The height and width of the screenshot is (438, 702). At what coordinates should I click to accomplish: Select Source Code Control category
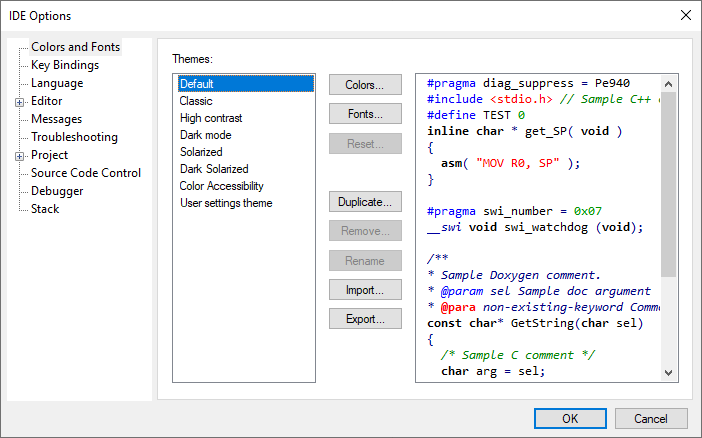85,173
